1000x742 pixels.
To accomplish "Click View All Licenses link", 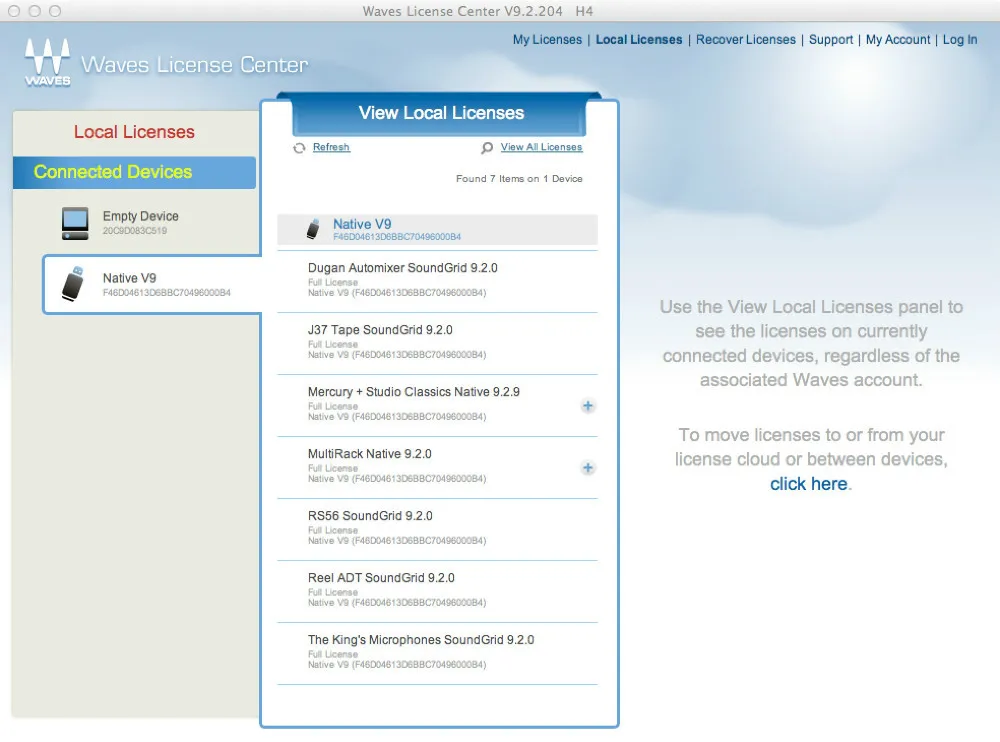I will point(541,147).
